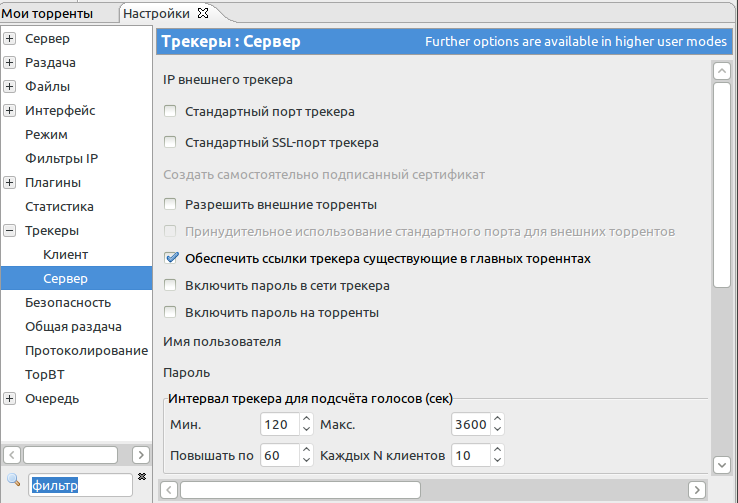The image size is (738, 503).
Task: Switch to the Мои торренты tab
Action: (47, 14)
